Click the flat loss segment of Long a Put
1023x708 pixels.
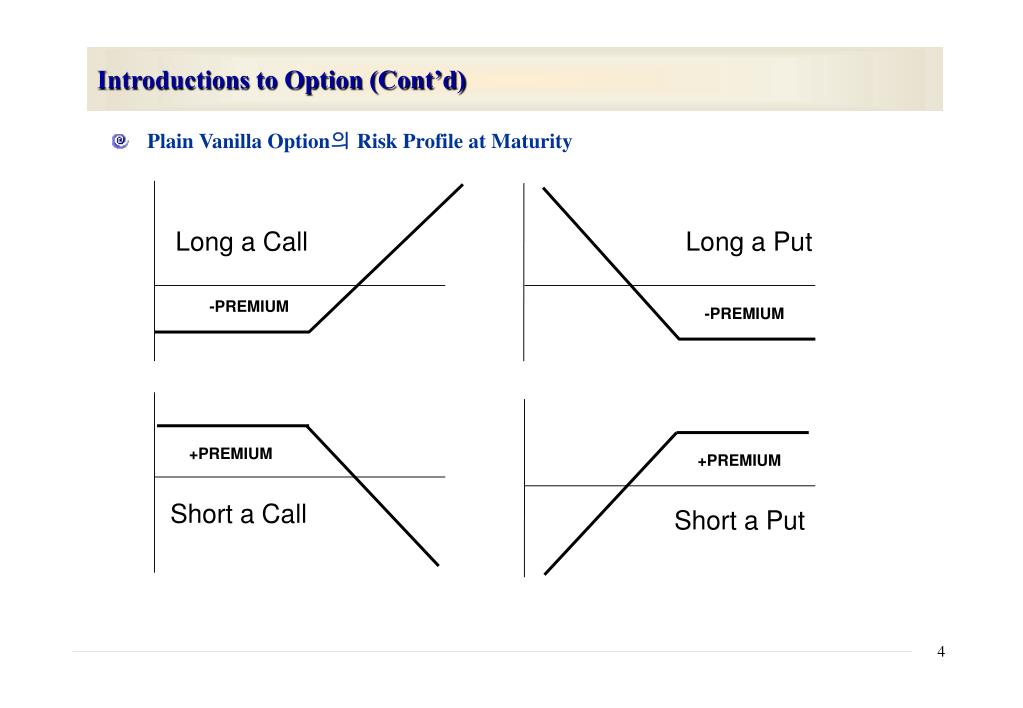[x=747, y=339]
